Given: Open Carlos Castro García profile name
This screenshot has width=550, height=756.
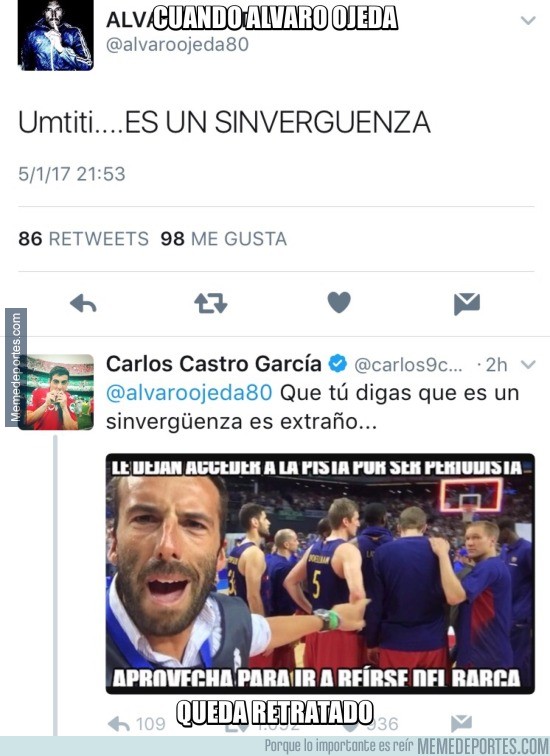Looking at the screenshot, I should [x=214, y=364].
